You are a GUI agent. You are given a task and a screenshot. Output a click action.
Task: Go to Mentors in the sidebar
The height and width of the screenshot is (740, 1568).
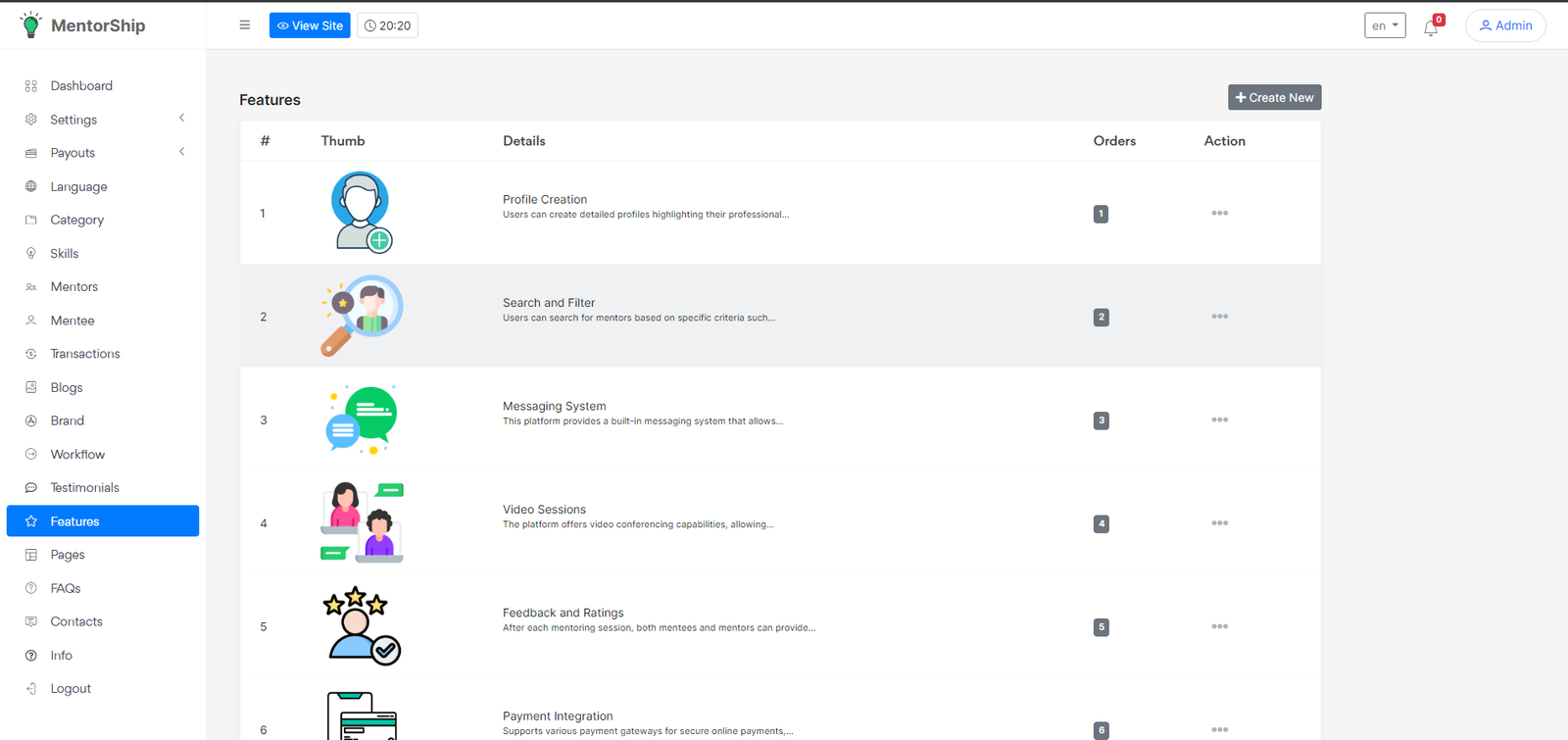(x=74, y=287)
